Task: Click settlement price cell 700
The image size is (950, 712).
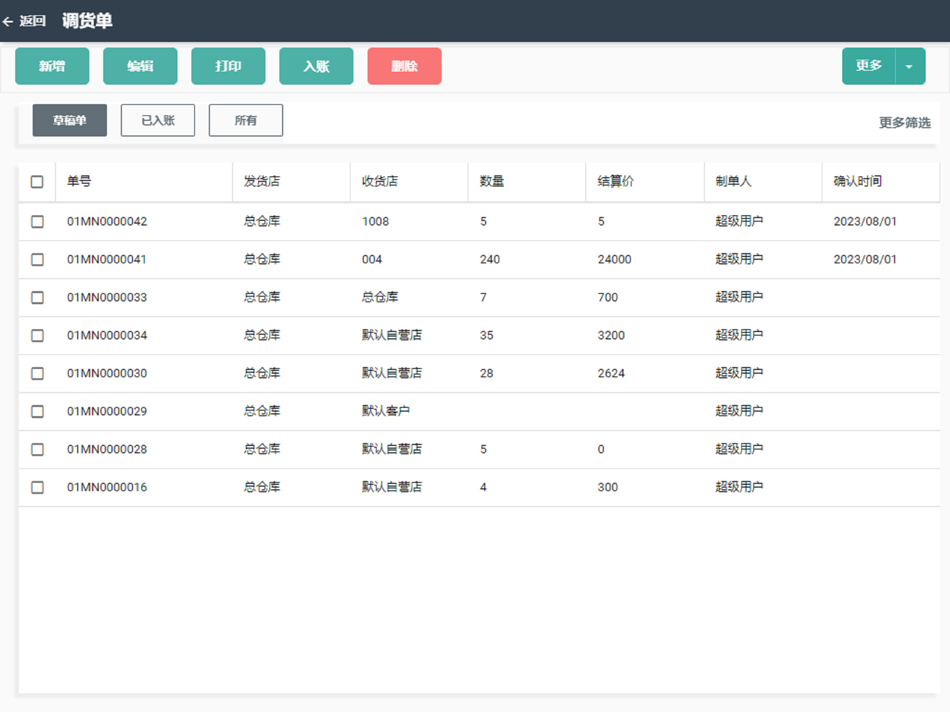Action: 608,298
